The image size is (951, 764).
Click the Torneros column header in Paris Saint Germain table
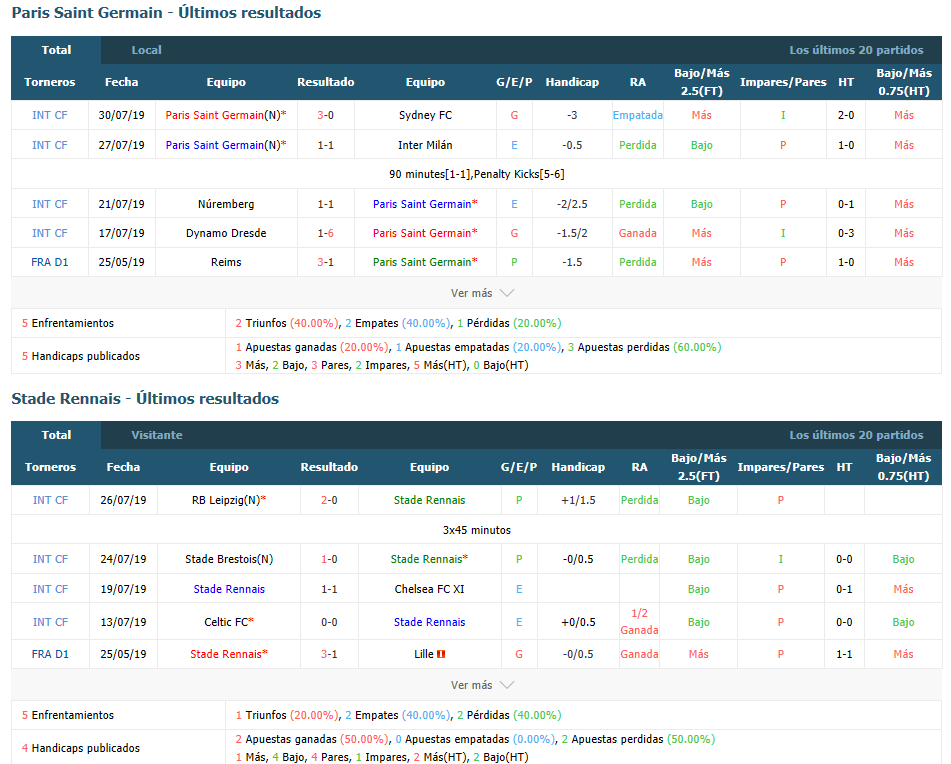click(x=50, y=82)
